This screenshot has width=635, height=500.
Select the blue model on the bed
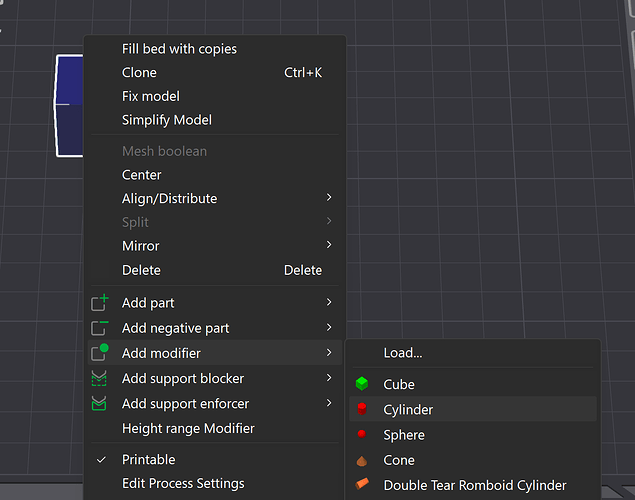[69, 105]
